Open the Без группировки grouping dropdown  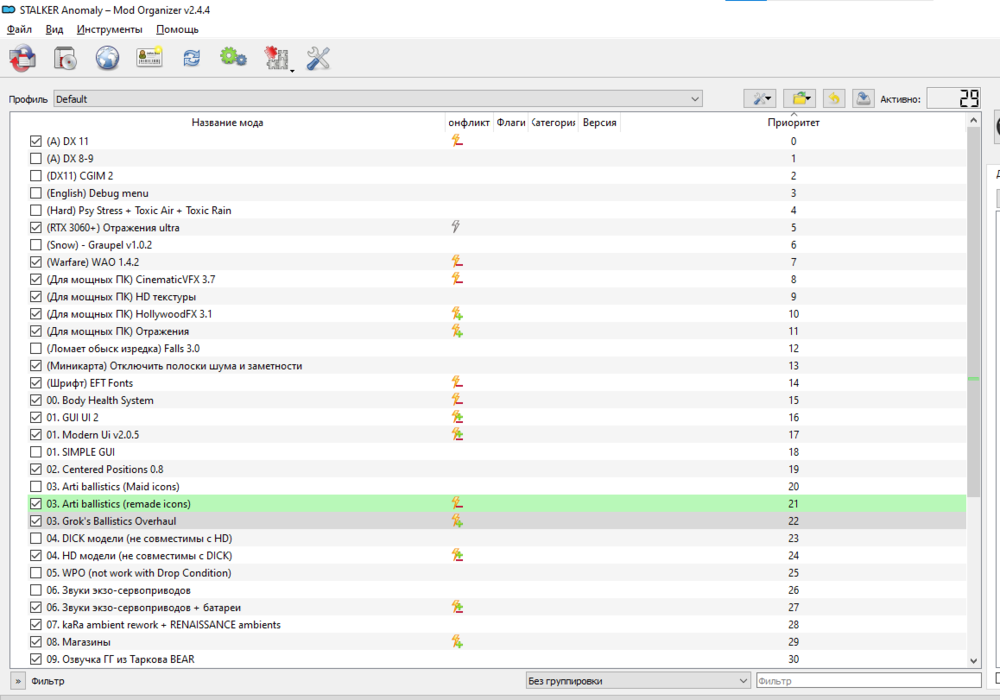pos(637,681)
